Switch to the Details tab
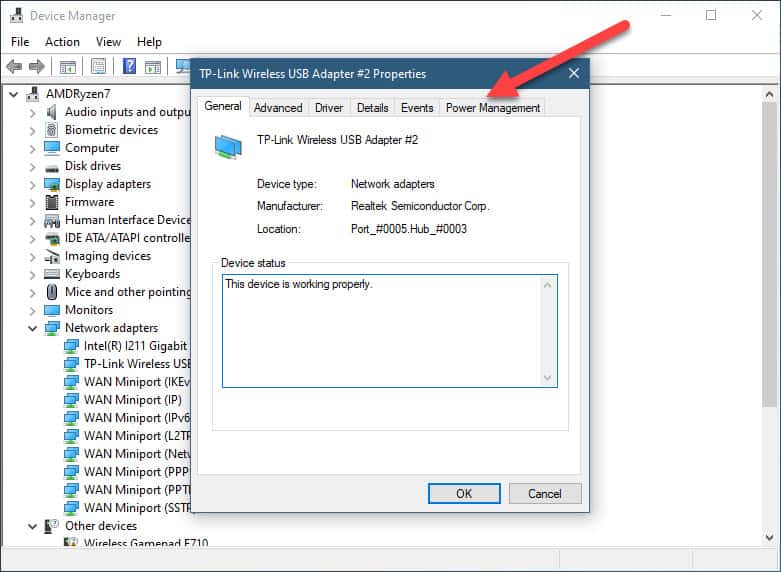 pos(373,108)
